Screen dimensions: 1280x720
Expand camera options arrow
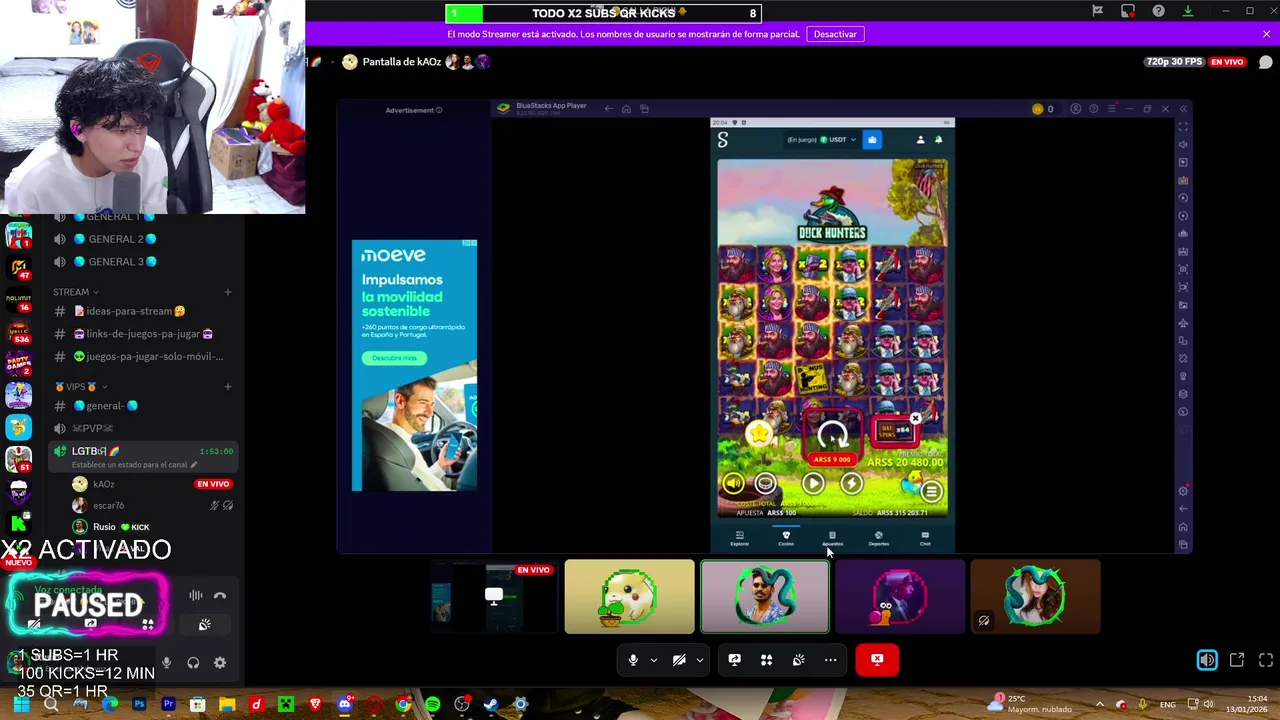coord(699,660)
